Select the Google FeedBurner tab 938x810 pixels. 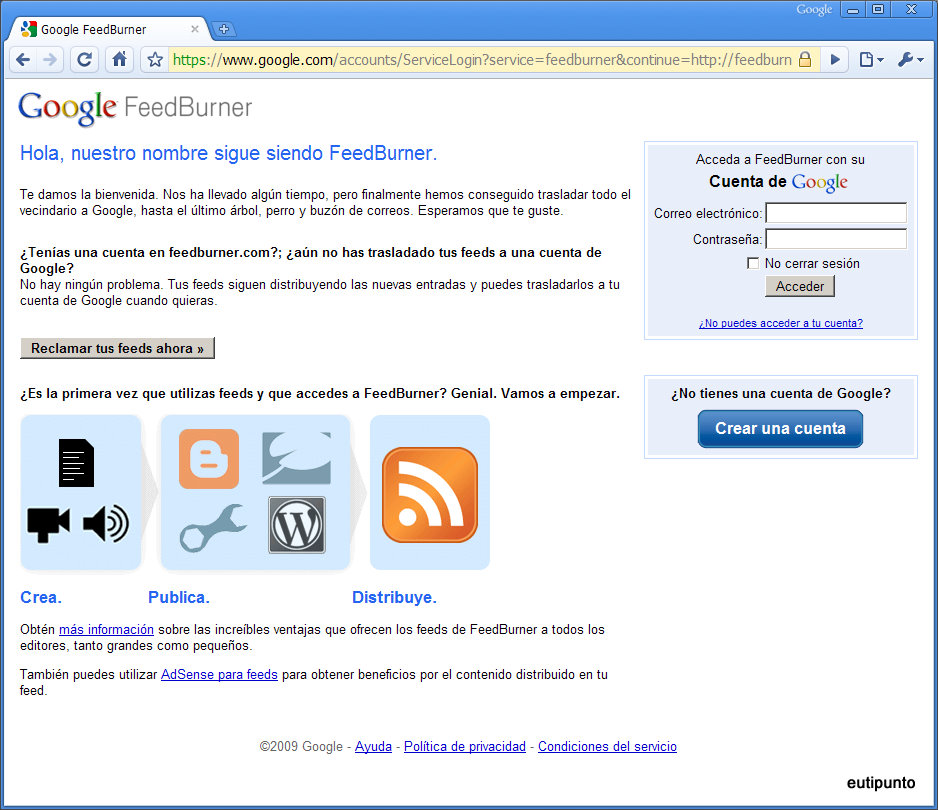108,29
